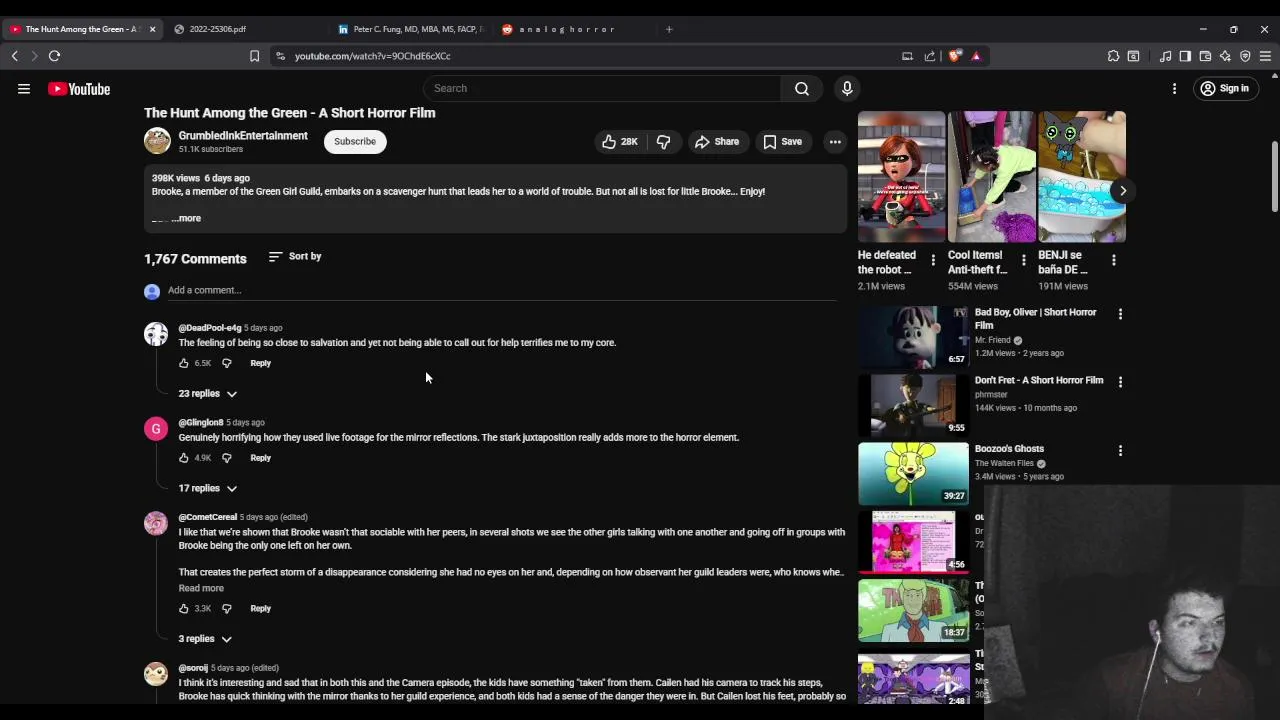Image resolution: width=1280 pixels, height=720 pixels.
Task: Focus the Add a comment field
Action: point(502,290)
